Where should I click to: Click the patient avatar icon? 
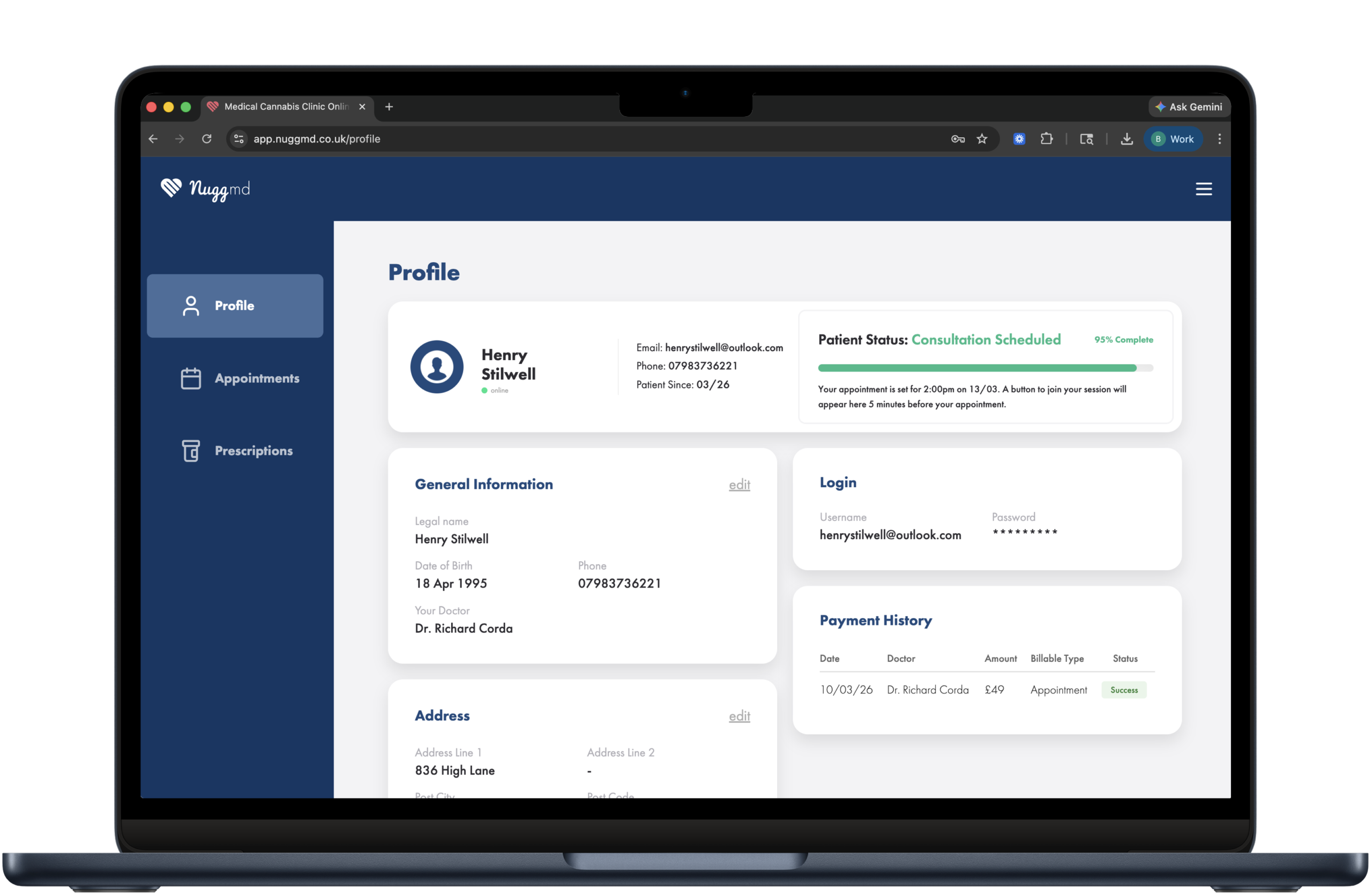[436, 367]
